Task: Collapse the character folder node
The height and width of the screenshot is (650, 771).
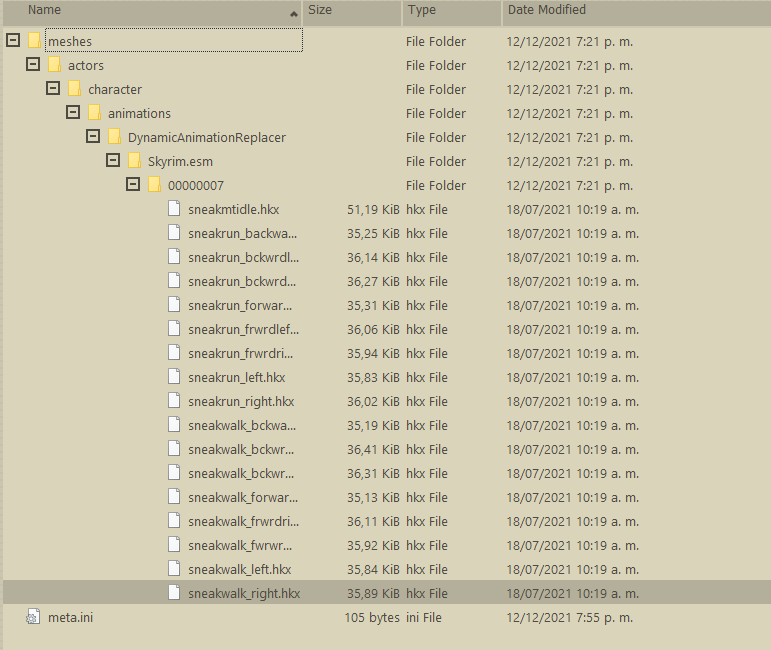Action: [x=53, y=89]
